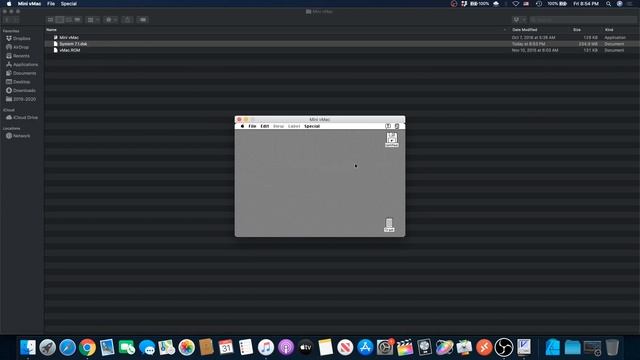
Task: Open Google Chrome from the Dock
Action: point(87,347)
